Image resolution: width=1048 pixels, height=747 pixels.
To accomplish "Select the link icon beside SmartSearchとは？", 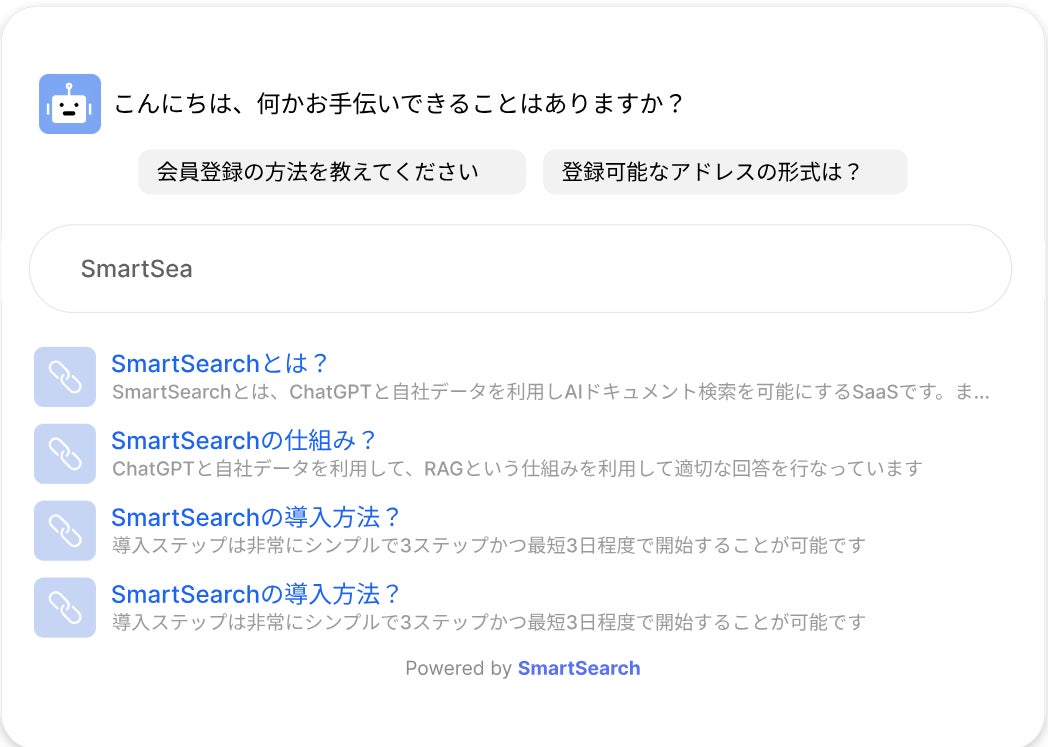I will pos(64,377).
